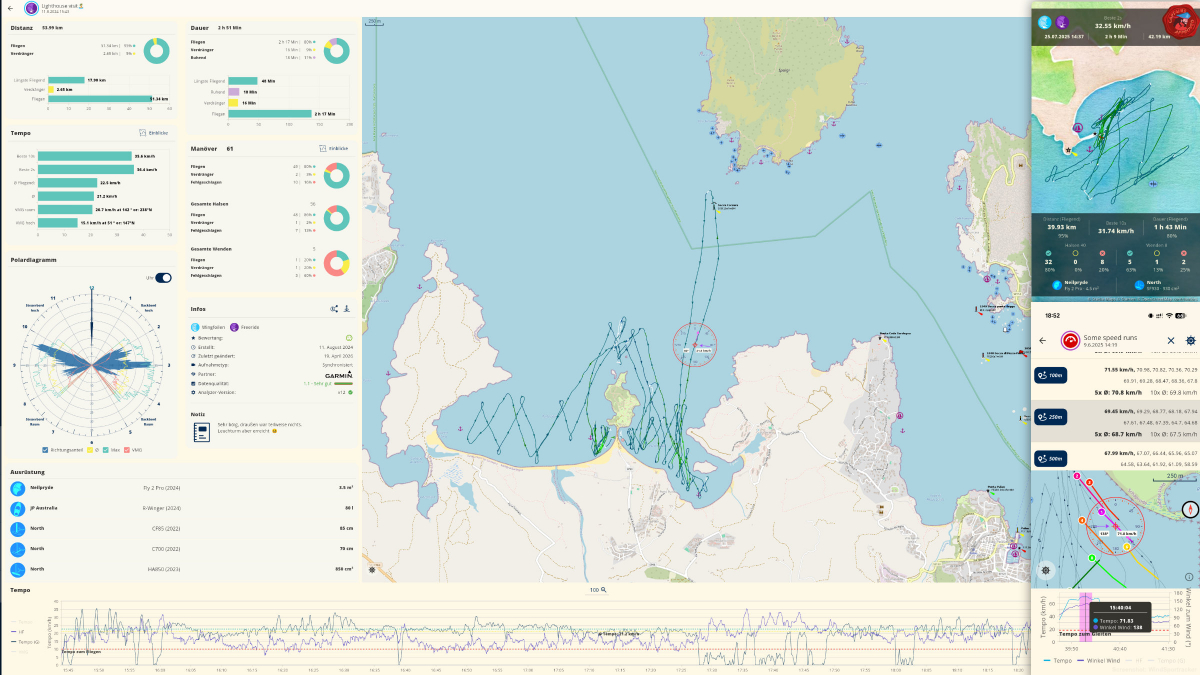Uncheck the Max checkbox in the polar legend
1200x675 pixels.
coord(107,449)
